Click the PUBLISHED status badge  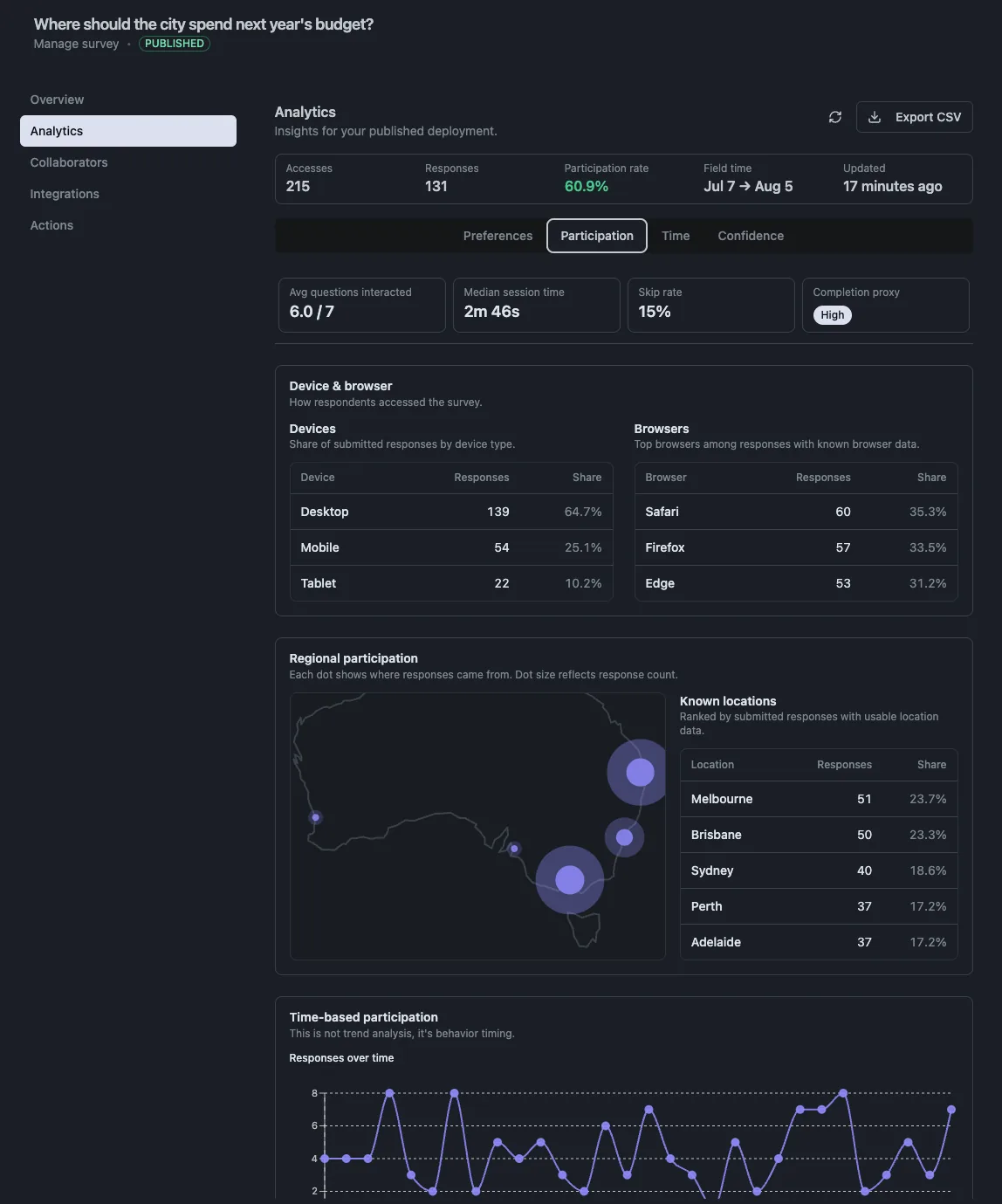pyautogui.click(x=175, y=44)
